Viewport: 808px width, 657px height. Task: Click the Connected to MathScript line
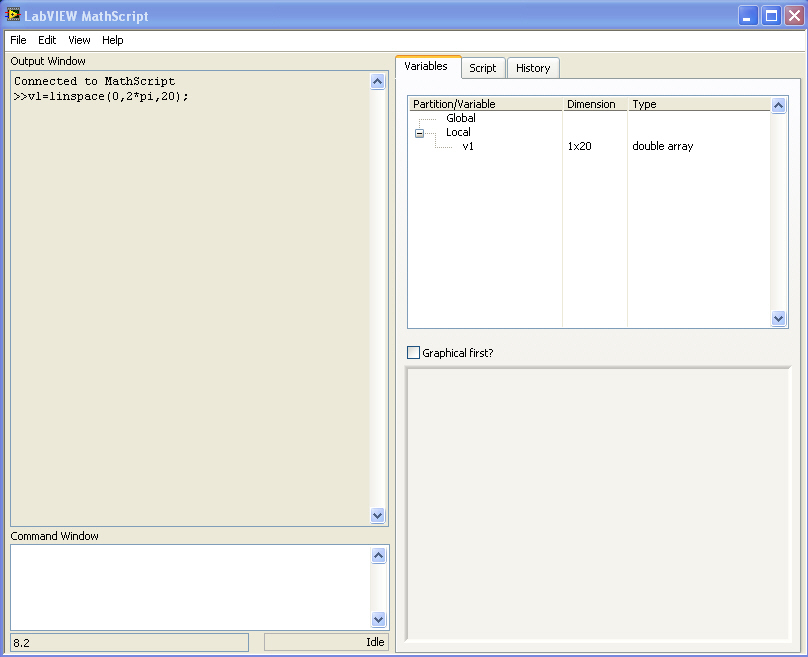[x=95, y=81]
